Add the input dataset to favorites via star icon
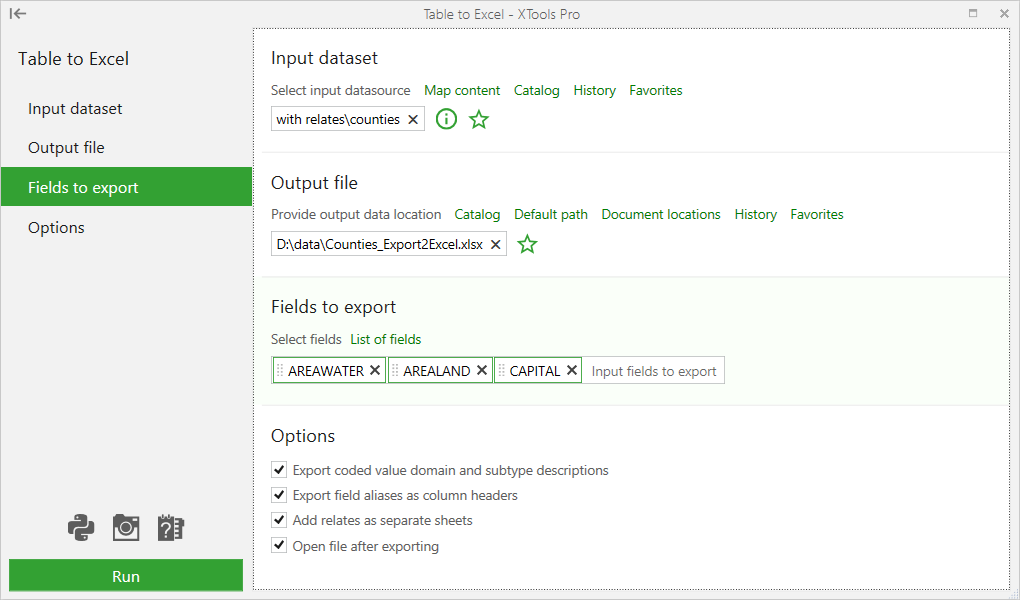The image size is (1020, 600). pos(478,118)
